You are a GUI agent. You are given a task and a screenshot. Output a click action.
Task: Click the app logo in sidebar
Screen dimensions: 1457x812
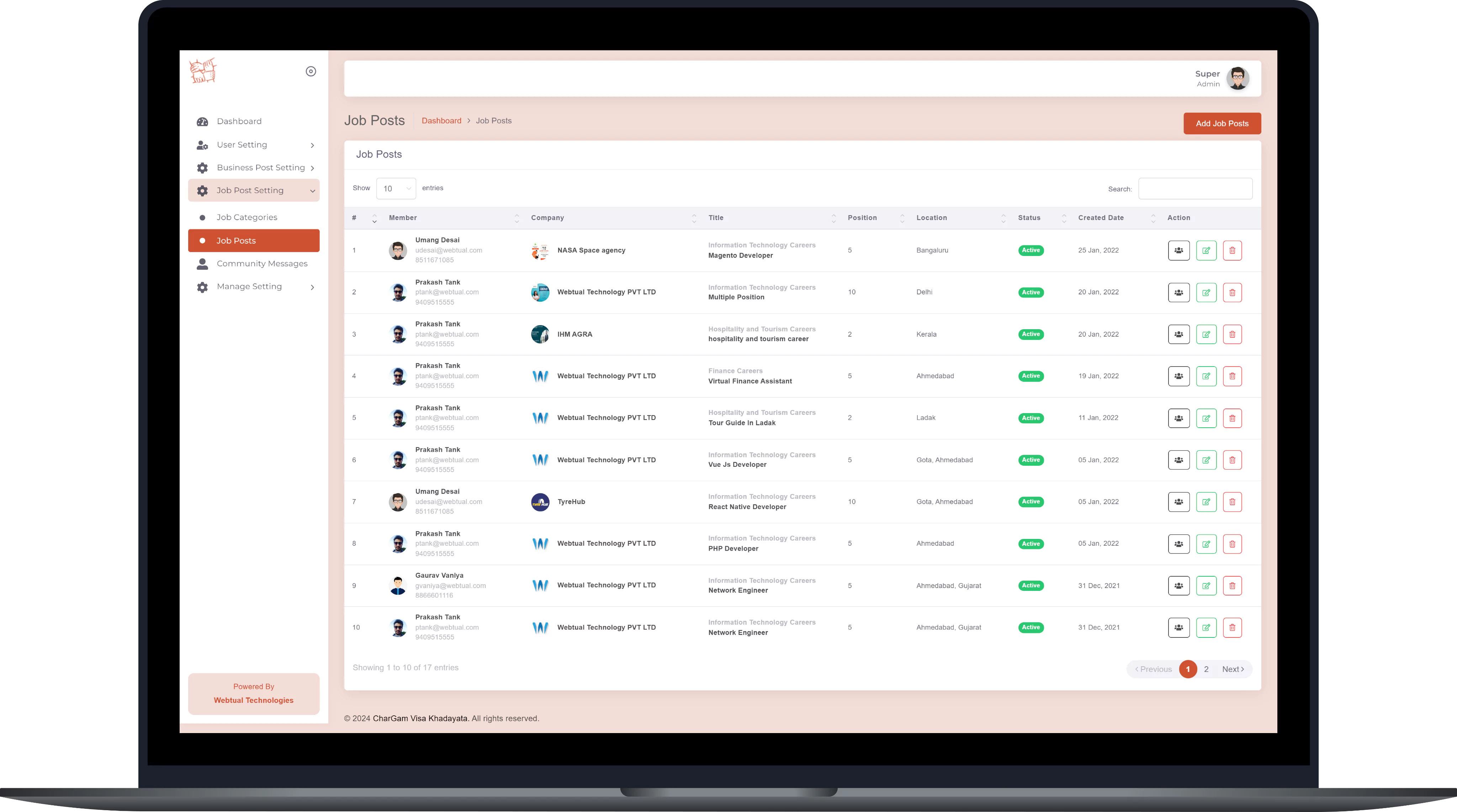click(202, 71)
